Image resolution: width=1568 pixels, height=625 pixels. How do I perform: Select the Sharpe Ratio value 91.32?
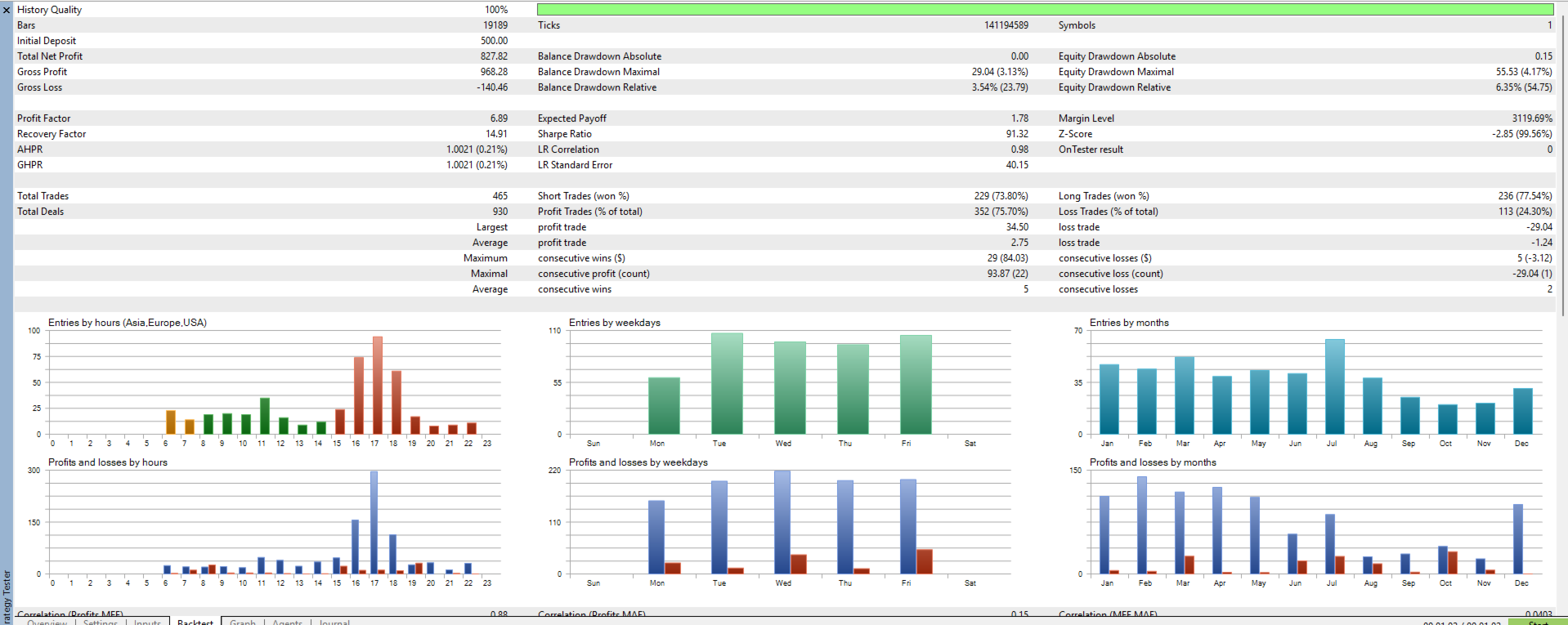click(x=1017, y=134)
